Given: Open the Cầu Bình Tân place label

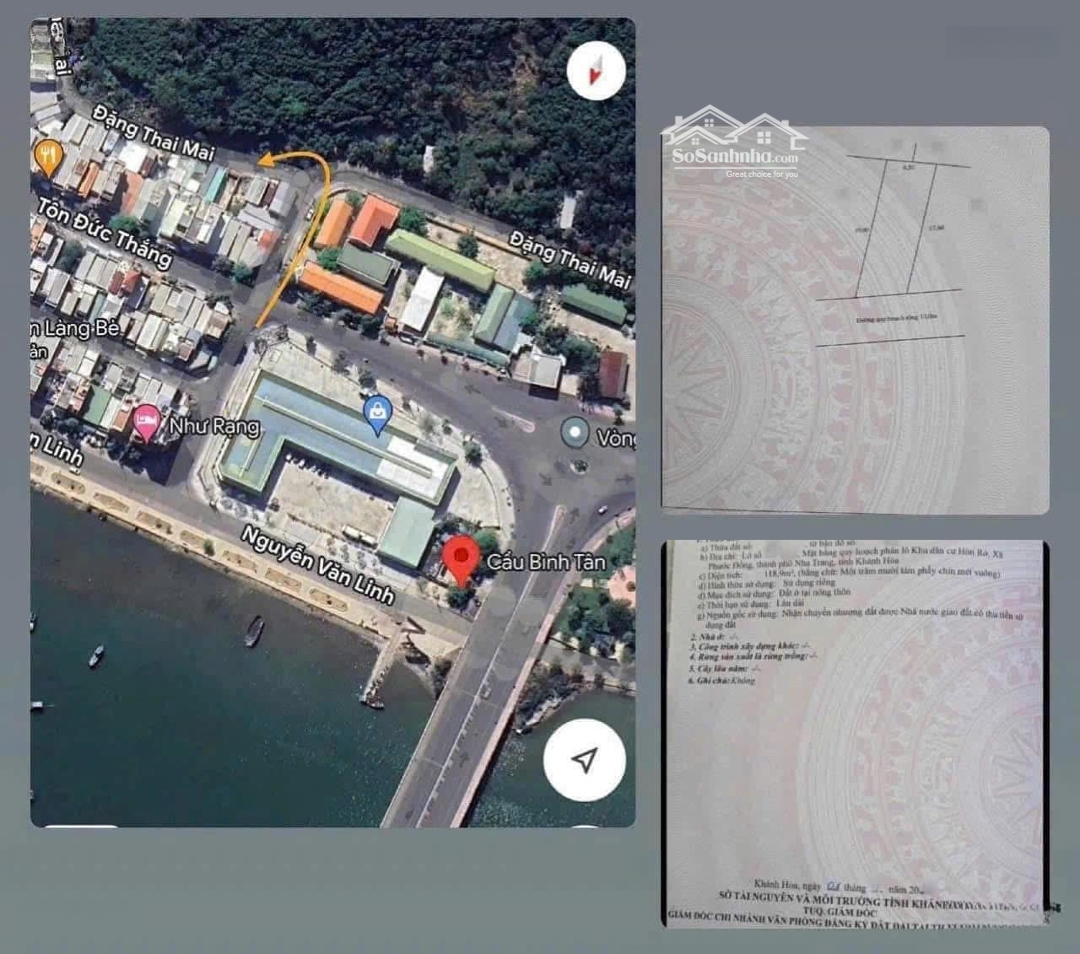Looking at the screenshot, I should tap(546, 562).
